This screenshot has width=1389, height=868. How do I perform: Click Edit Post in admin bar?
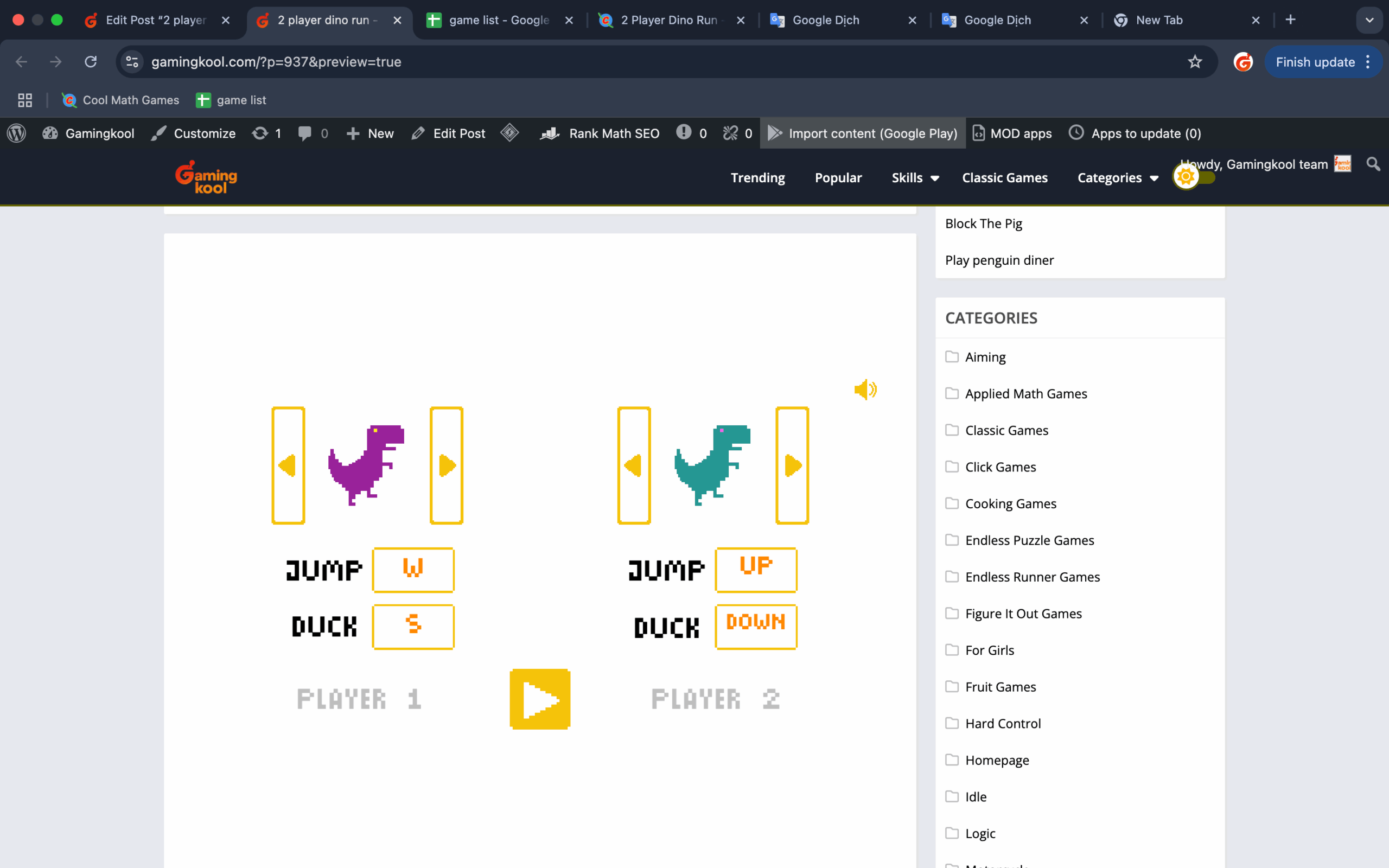point(448,133)
